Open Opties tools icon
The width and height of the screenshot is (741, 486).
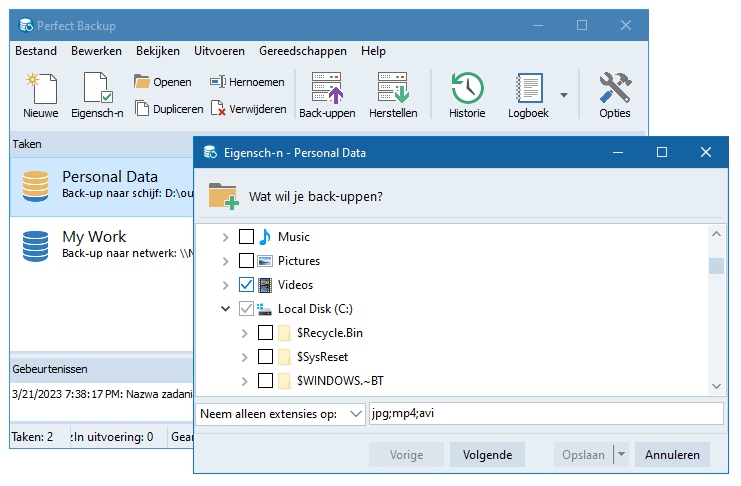pyautogui.click(x=615, y=87)
